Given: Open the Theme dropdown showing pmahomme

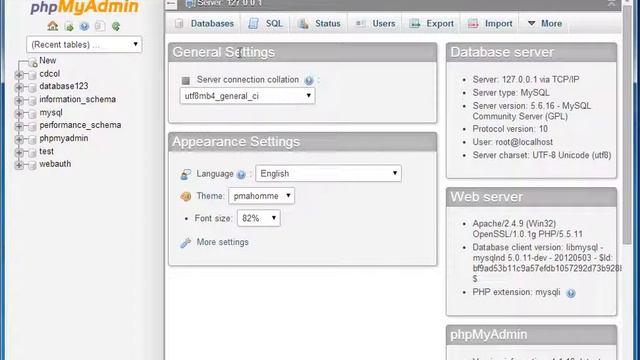Looking at the screenshot, I should pos(261,196).
